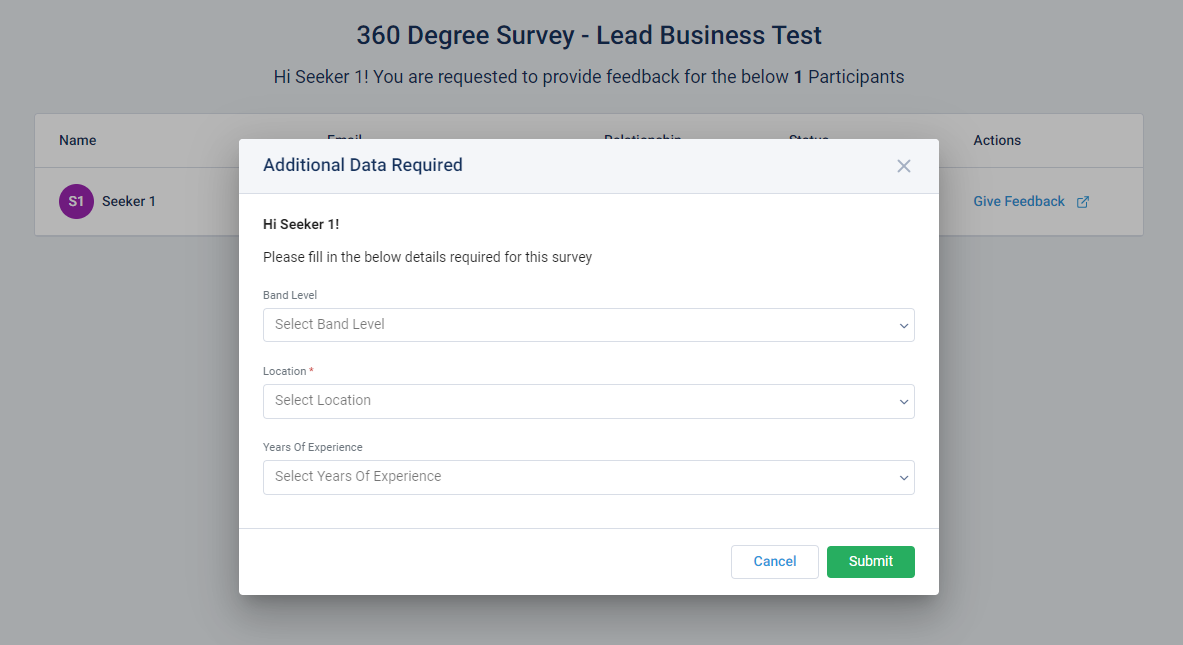Click the 360 Degree Survey page heading
The image size is (1183, 645).
[589, 36]
